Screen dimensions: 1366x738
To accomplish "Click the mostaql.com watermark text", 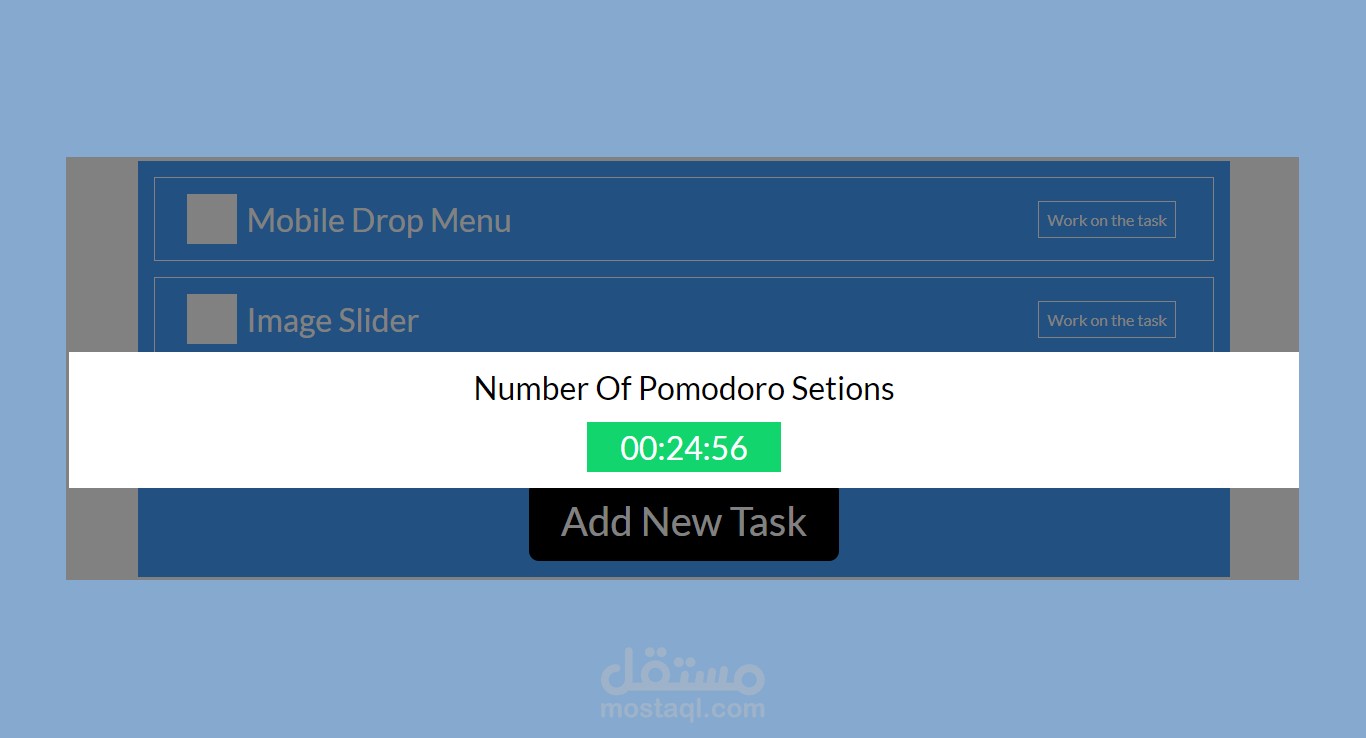I will click(683, 709).
